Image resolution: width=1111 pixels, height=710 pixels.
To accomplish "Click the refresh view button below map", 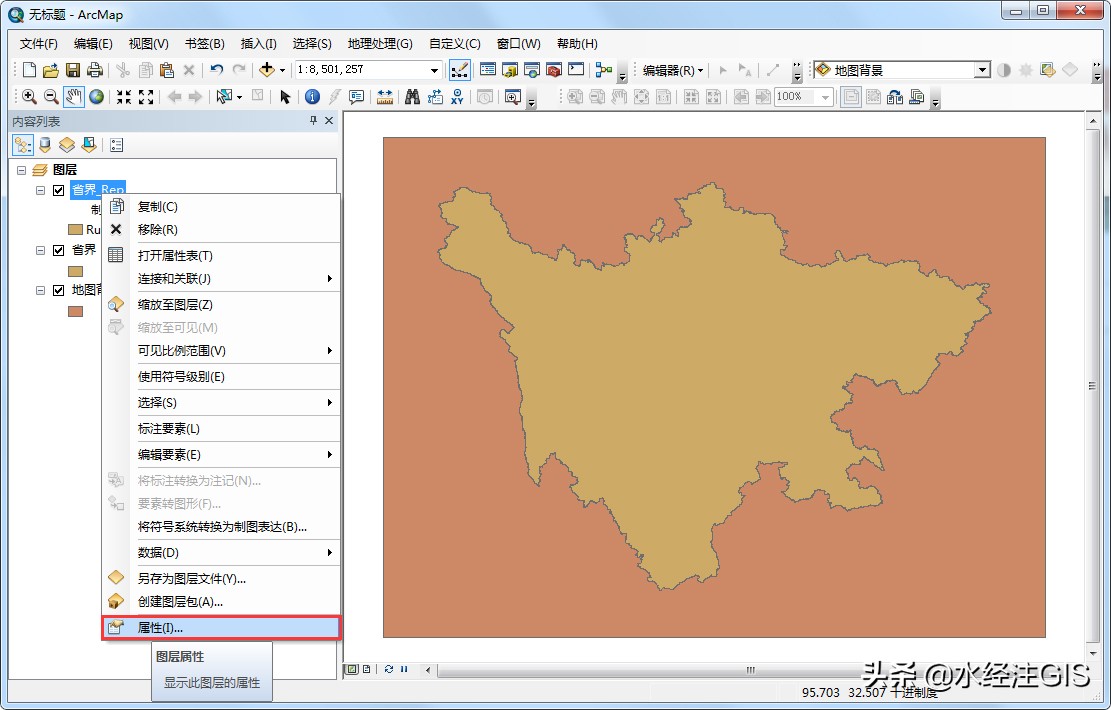I will [388, 669].
